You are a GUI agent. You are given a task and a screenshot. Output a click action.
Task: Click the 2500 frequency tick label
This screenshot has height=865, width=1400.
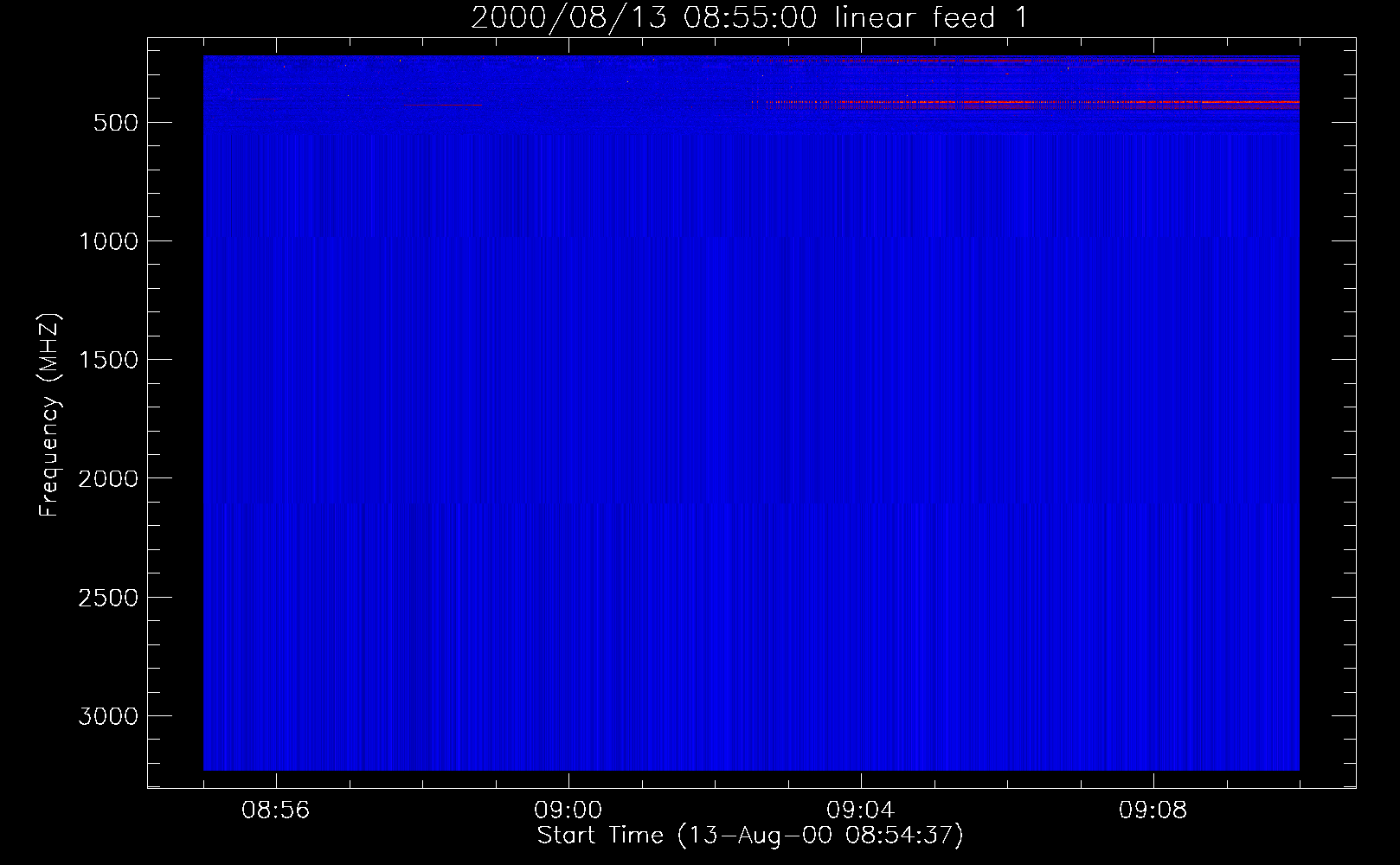coord(108,598)
